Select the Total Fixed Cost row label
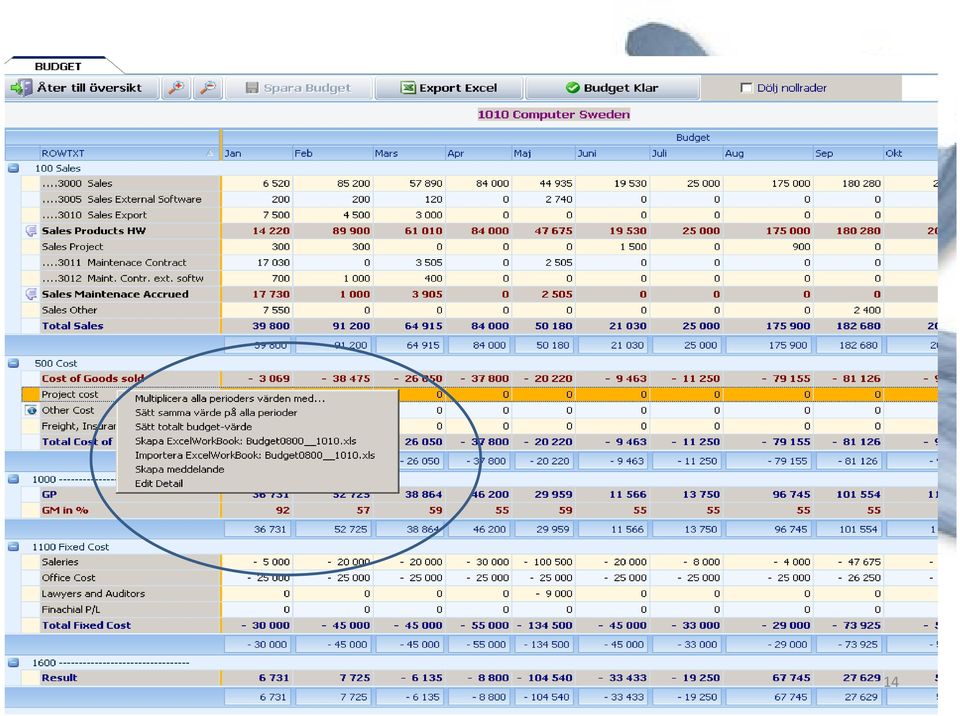Viewport: 960px width, 716px height. pyautogui.click(x=86, y=625)
